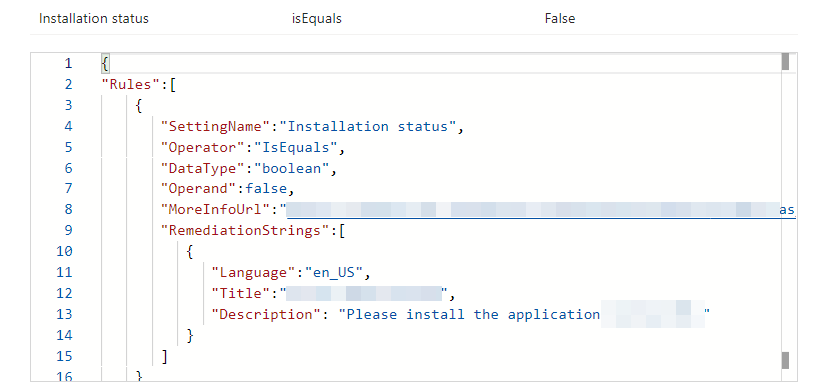Click the "Installation status" string value in JSON
Image resolution: width=828 pixels, height=385 pixels.
[367, 126]
